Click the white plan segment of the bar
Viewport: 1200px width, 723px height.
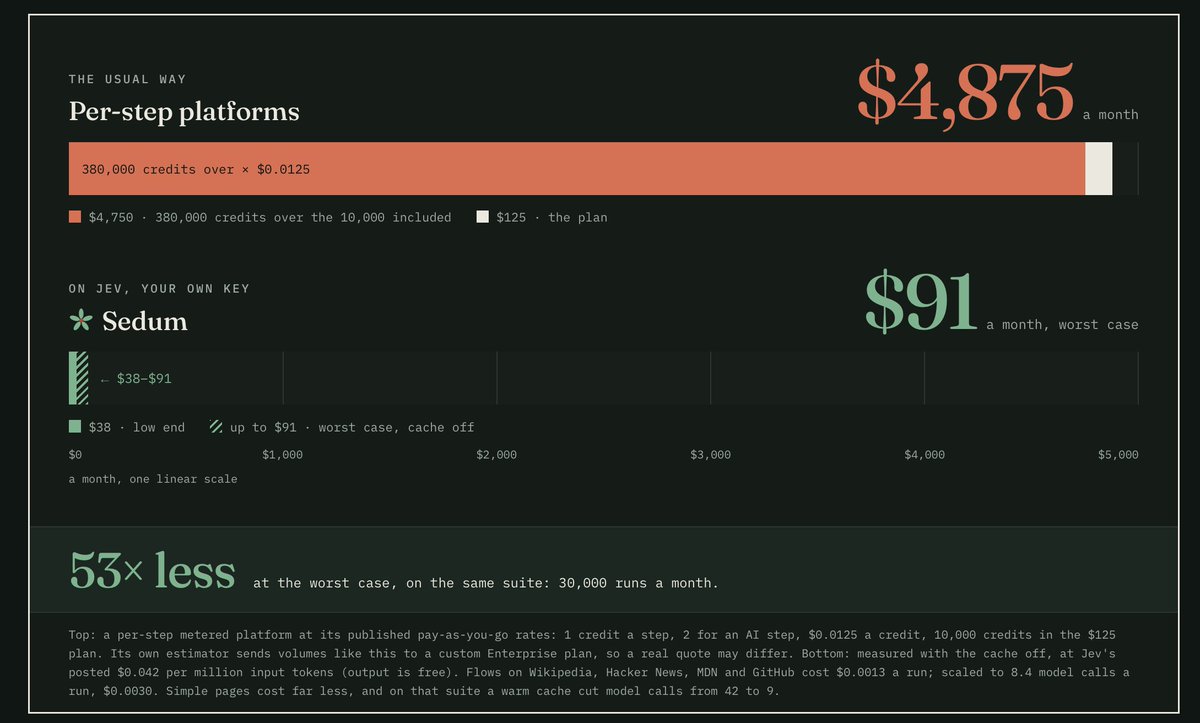1099,169
